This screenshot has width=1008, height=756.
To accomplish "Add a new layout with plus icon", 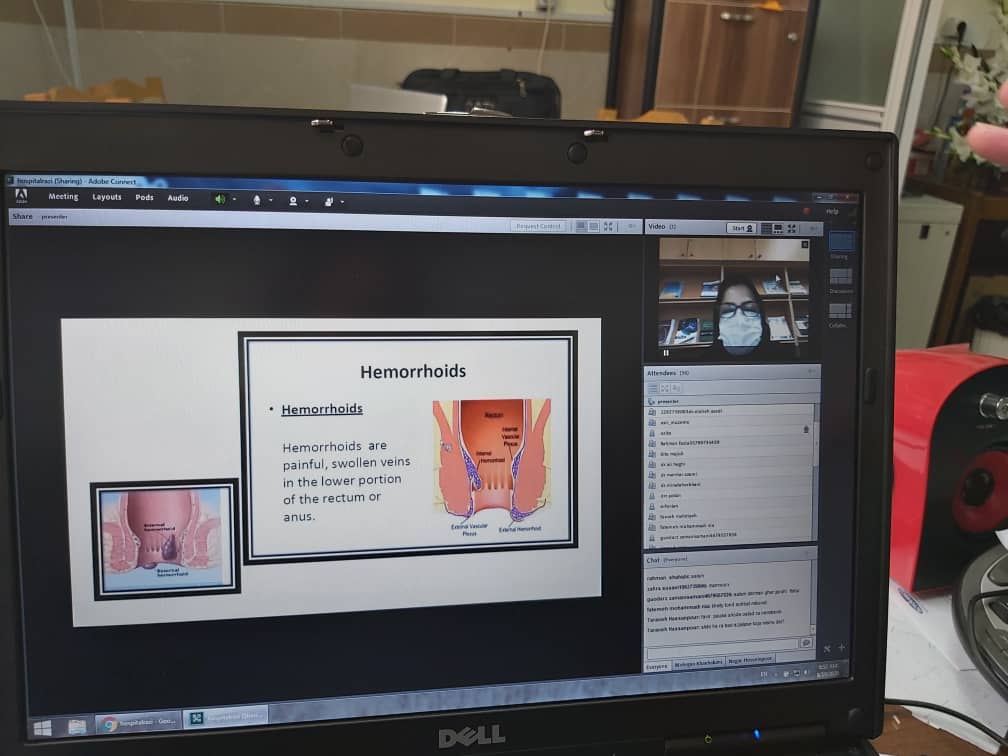I will [x=842, y=648].
